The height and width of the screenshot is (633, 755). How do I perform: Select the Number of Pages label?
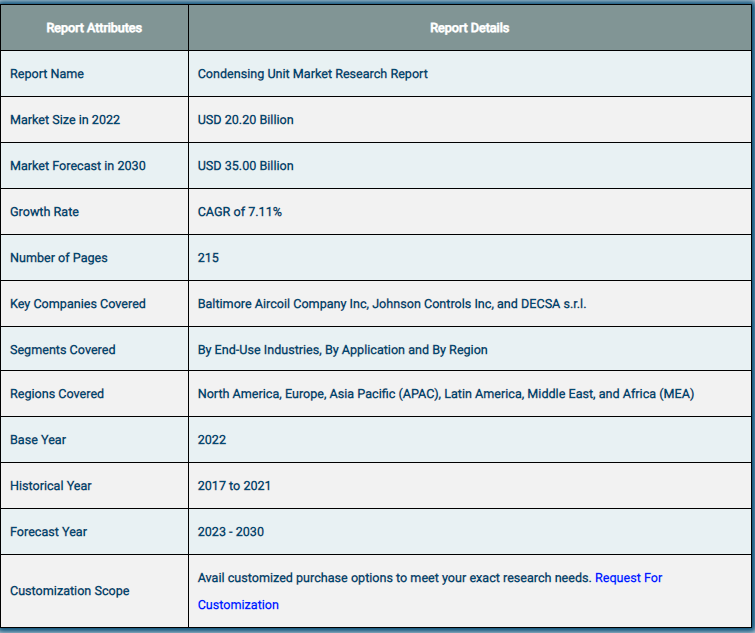click(59, 258)
